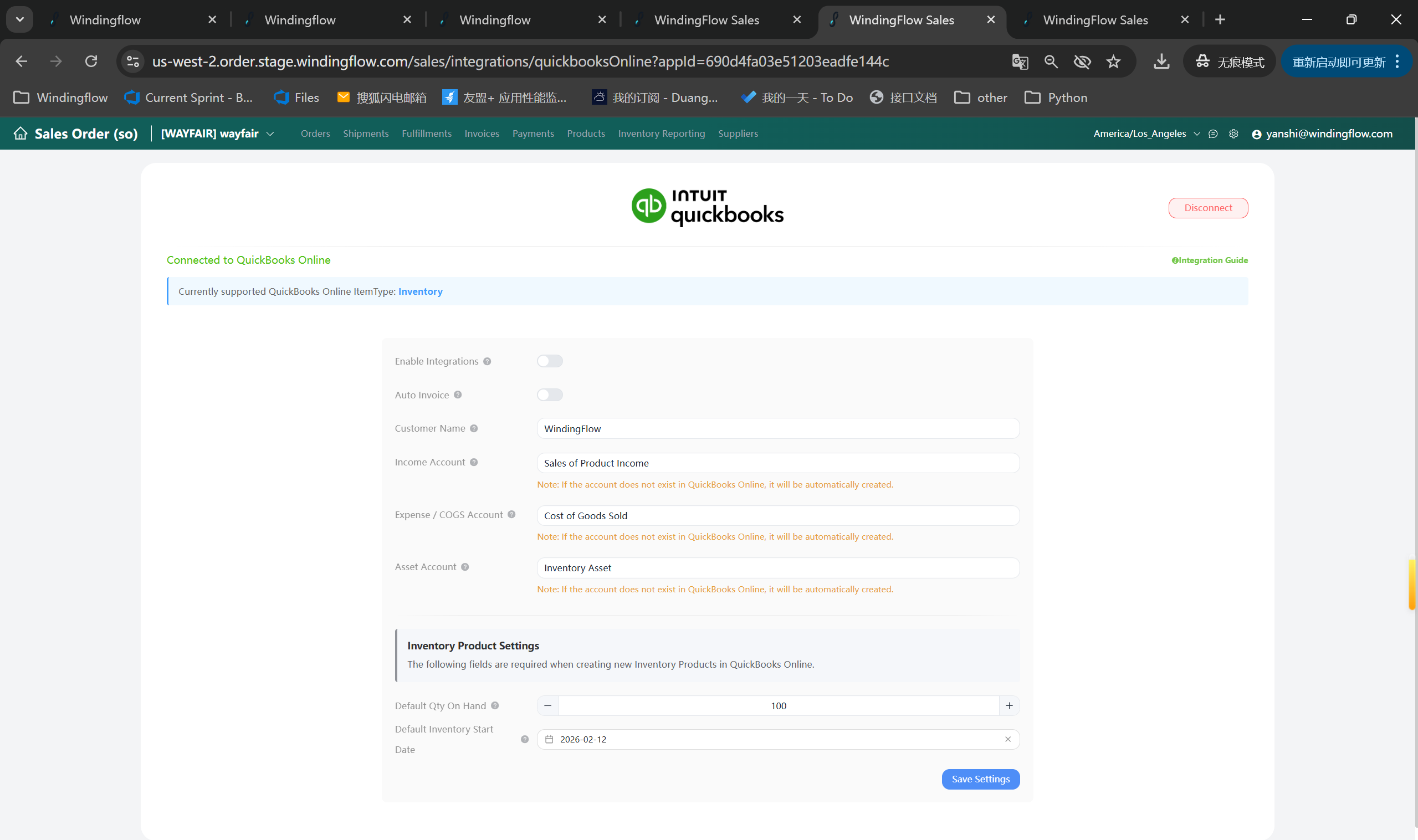Open the Integration Guide link
Viewport: 1418px width, 840px height.
[1210, 260]
